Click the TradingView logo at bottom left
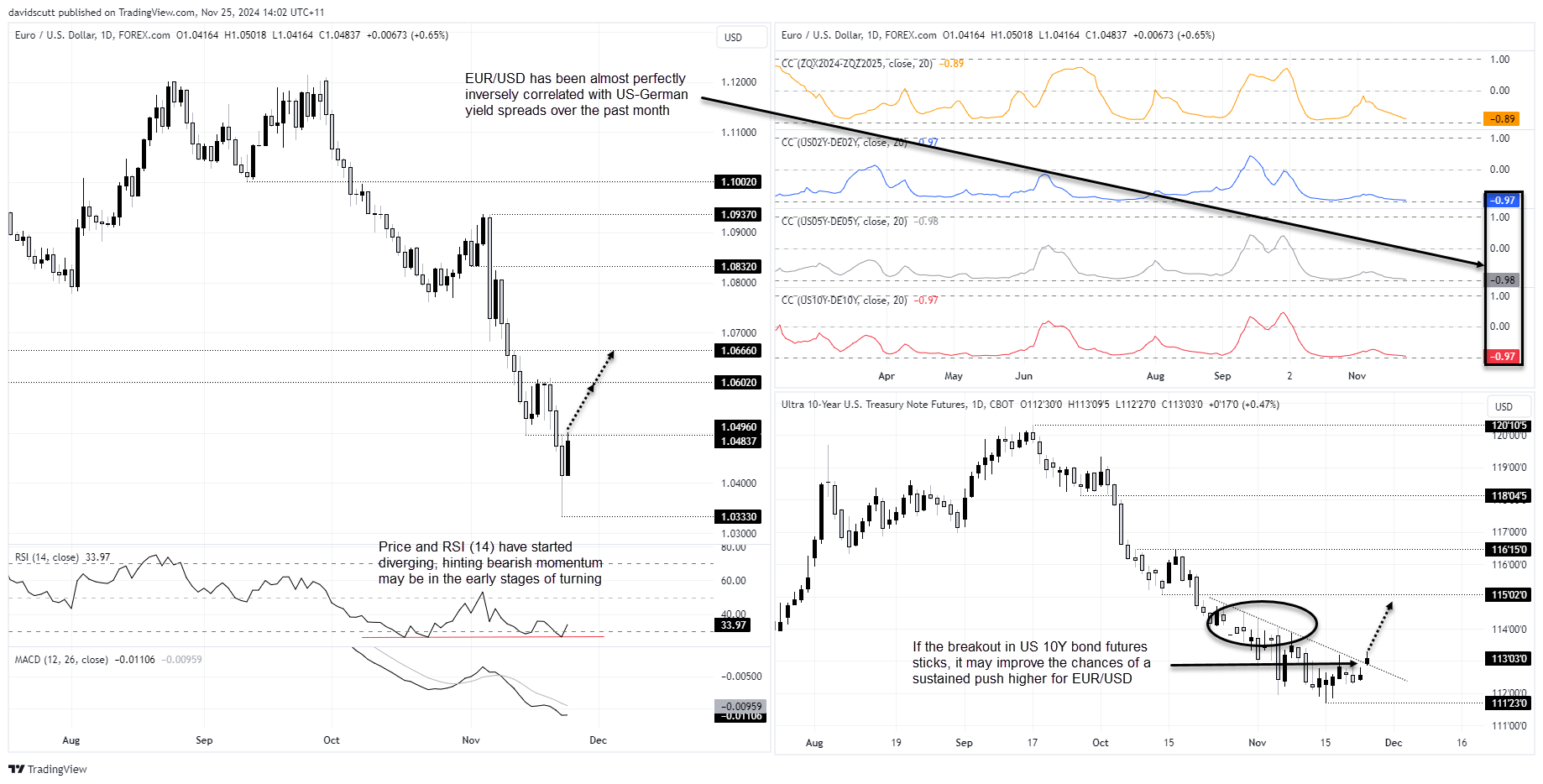 48,769
